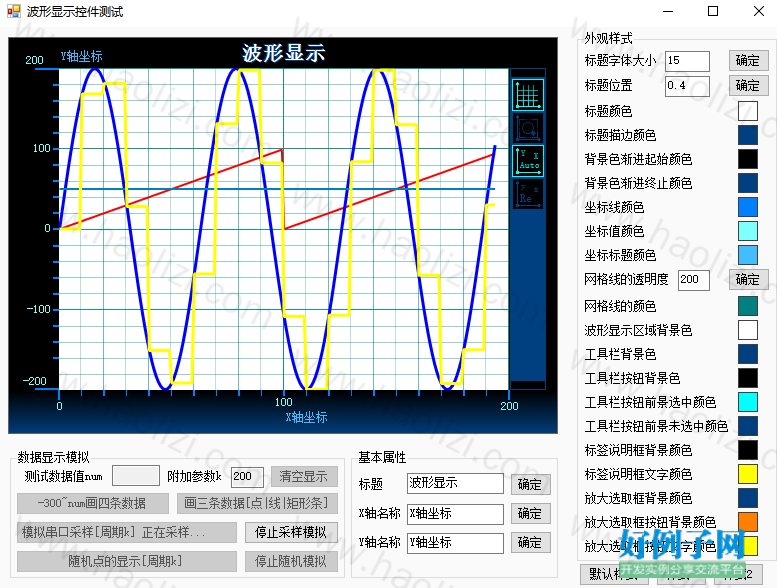Pick the 工具栏按钮前景未选中颜色 swatch
777x588 pixels.
click(x=747, y=426)
